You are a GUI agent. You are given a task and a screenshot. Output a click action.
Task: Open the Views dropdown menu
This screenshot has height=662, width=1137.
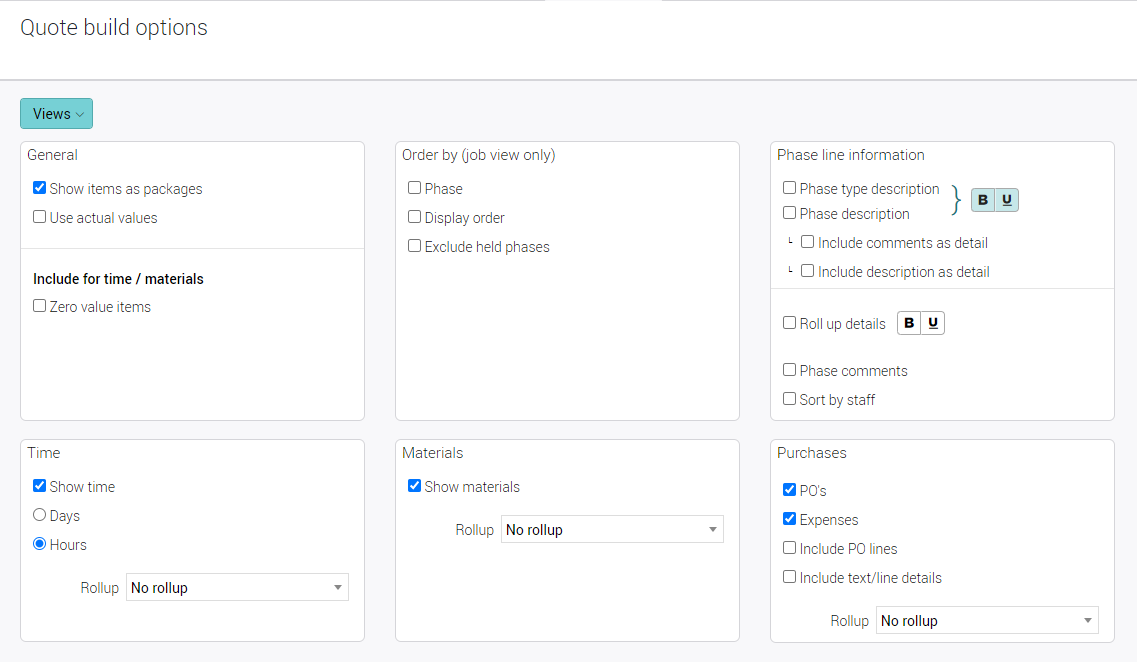56,114
